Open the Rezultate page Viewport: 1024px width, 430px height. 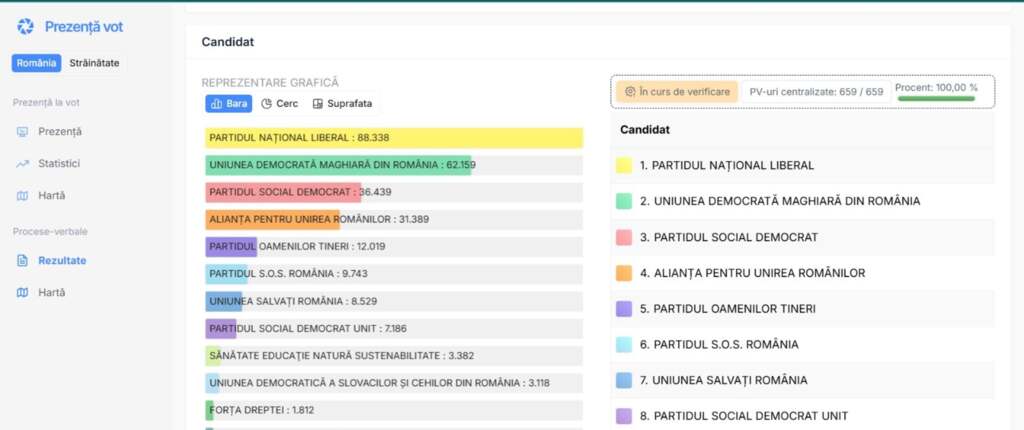click(61, 261)
